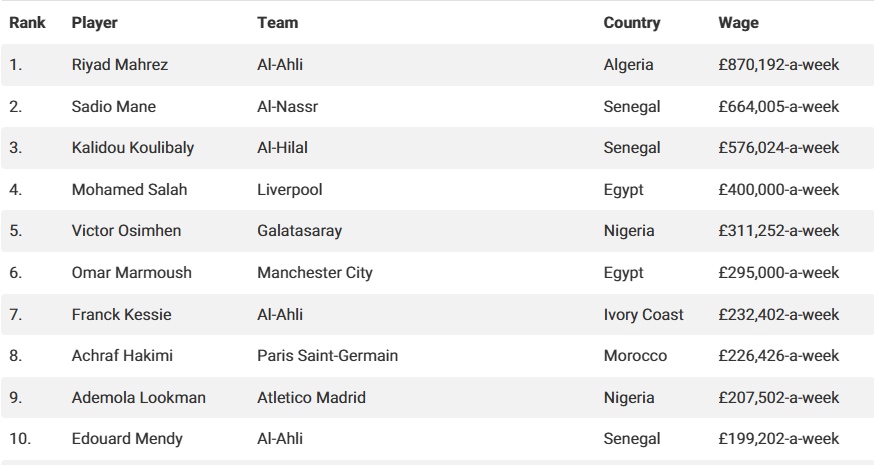Select Sadio Mane in the Player column

114,106
